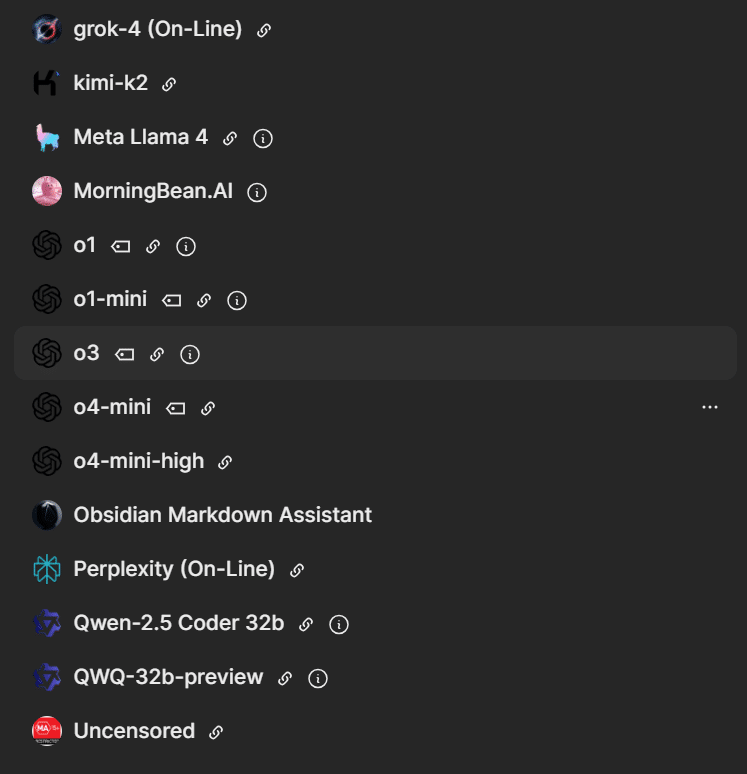
Task: Open the info icon for Meta Llama 4
Action: click(263, 138)
